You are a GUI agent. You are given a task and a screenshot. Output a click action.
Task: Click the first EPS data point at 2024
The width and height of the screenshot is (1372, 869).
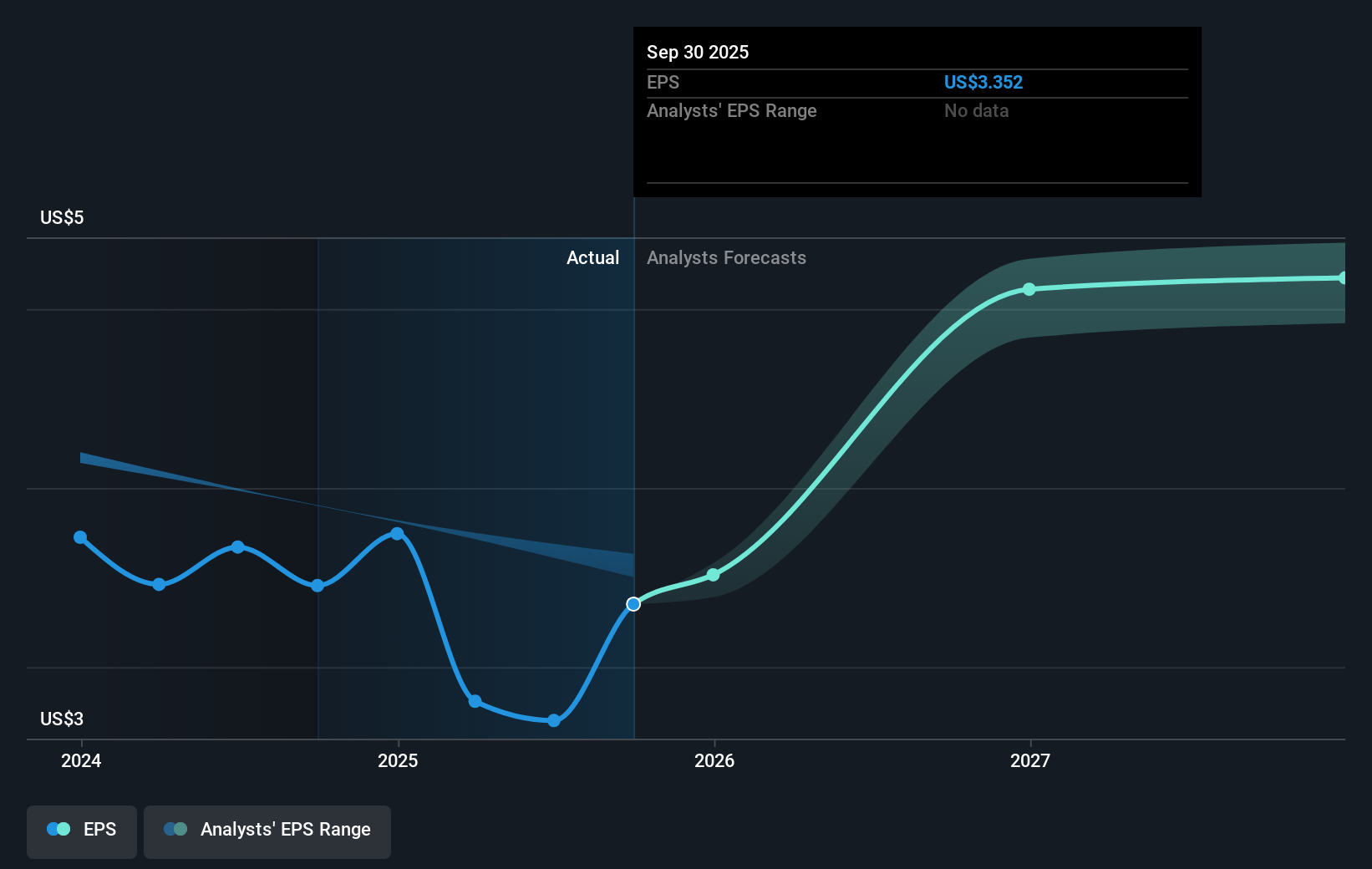[x=80, y=537]
